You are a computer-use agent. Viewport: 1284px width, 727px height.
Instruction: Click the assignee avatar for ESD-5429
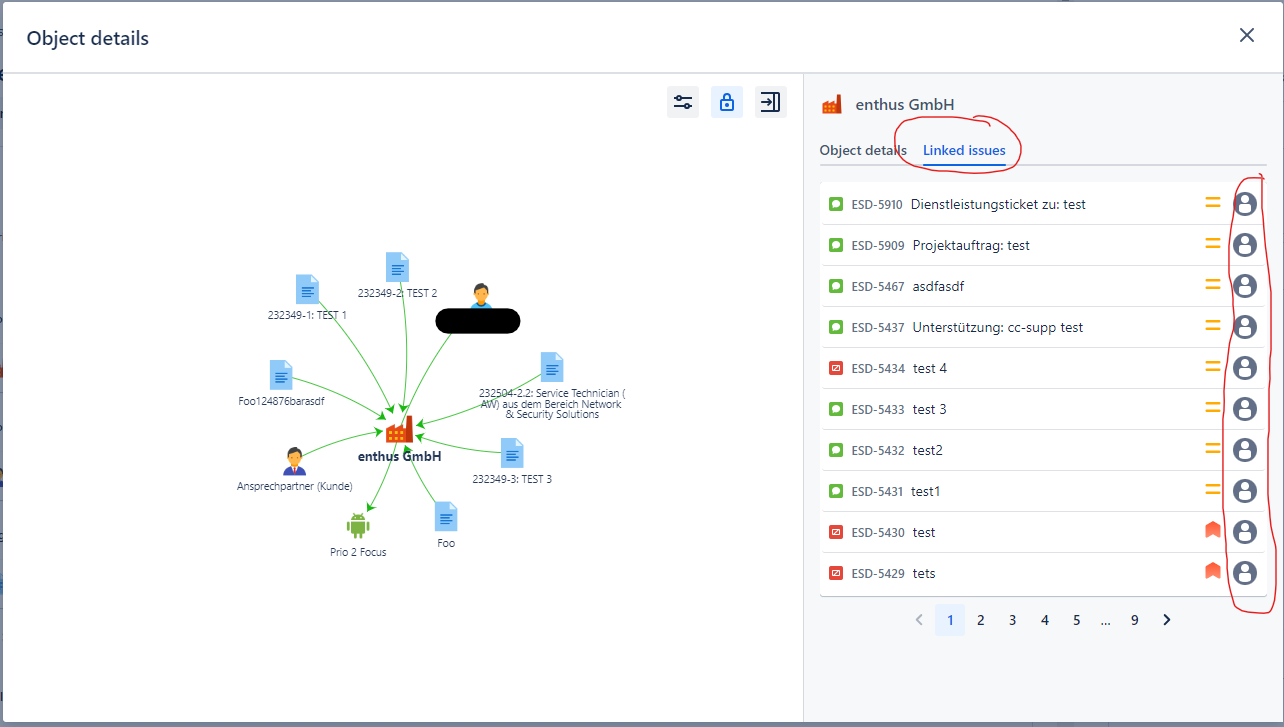(x=1245, y=573)
